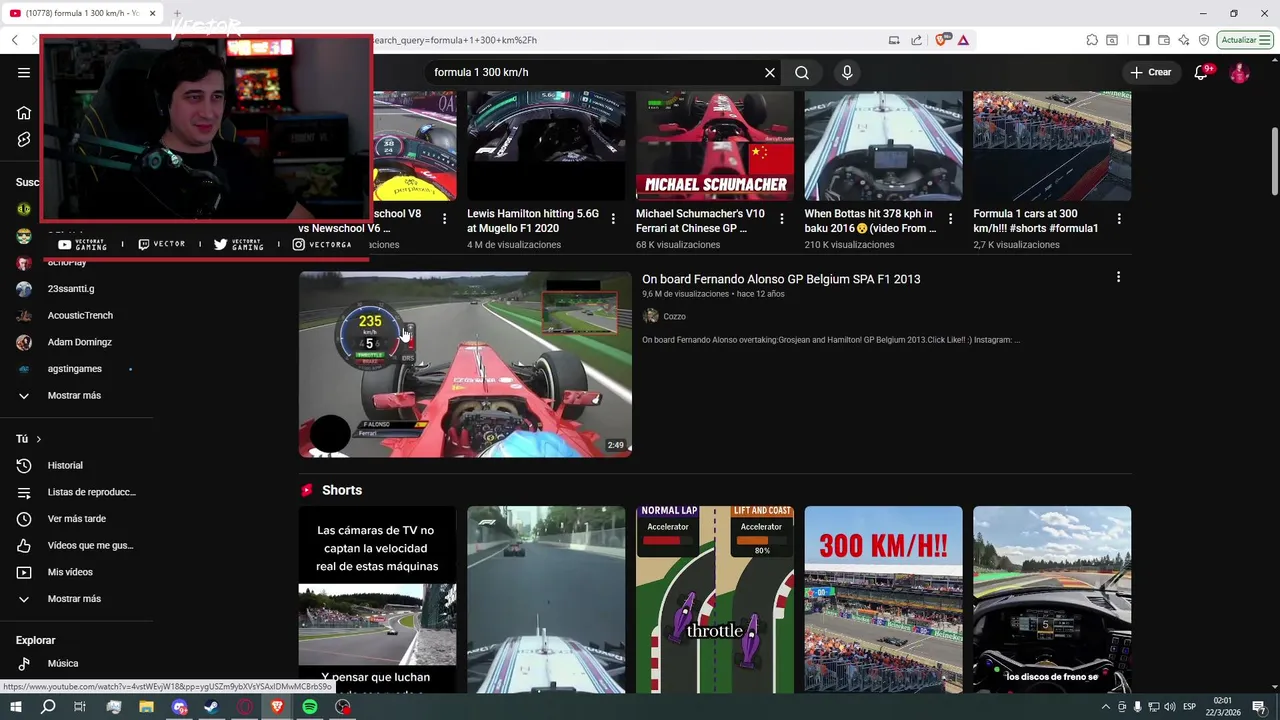
Task: Play the Lewis Hamilton Mugello thumbnail
Action: coord(546,146)
